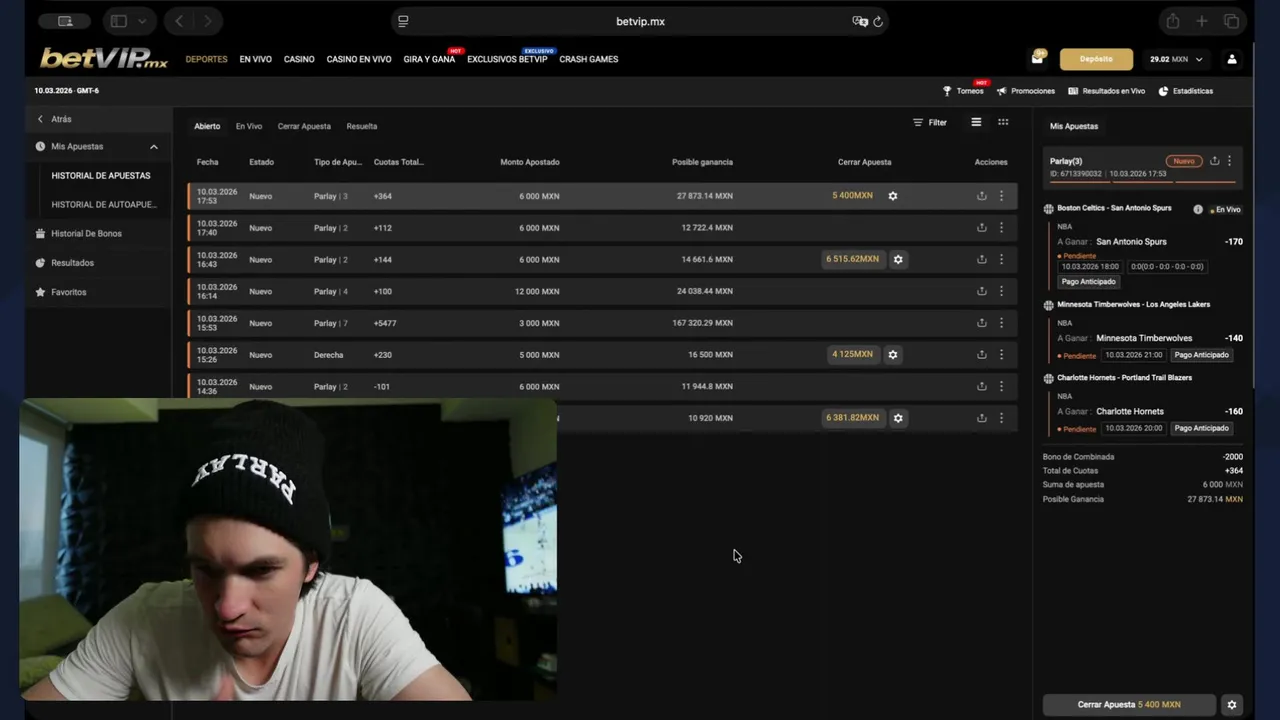Open settings gear for the 4 125MXN cashout
This screenshot has width=1280, height=720.
893,354
